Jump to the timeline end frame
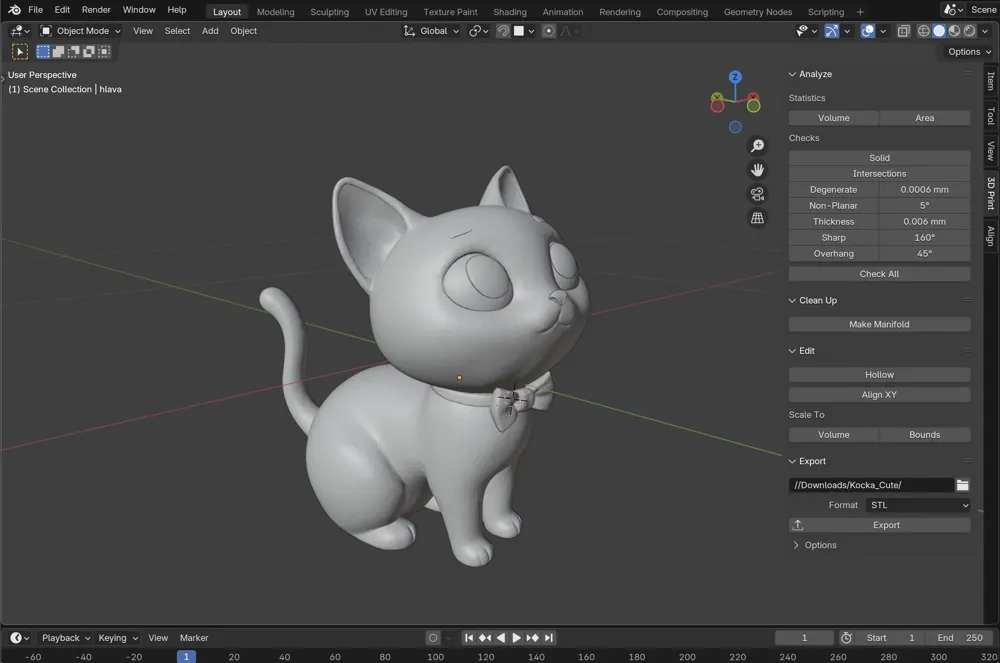 pyautogui.click(x=548, y=638)
